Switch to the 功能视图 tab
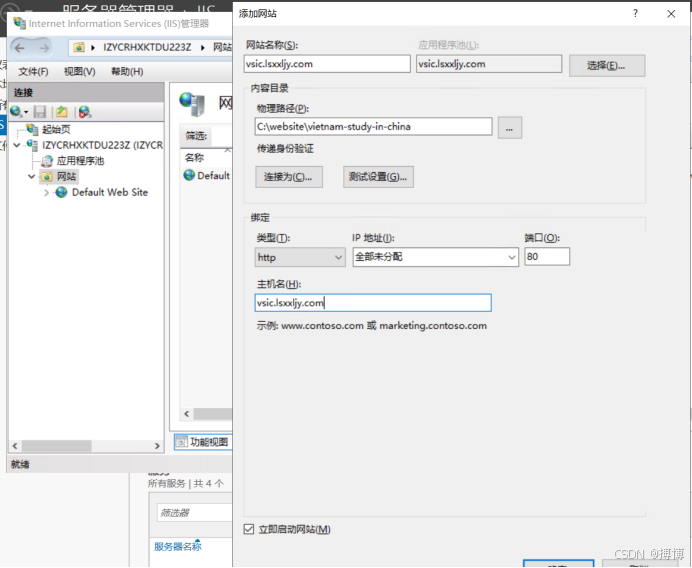The image size is (692, 568). tap(203, 442)
